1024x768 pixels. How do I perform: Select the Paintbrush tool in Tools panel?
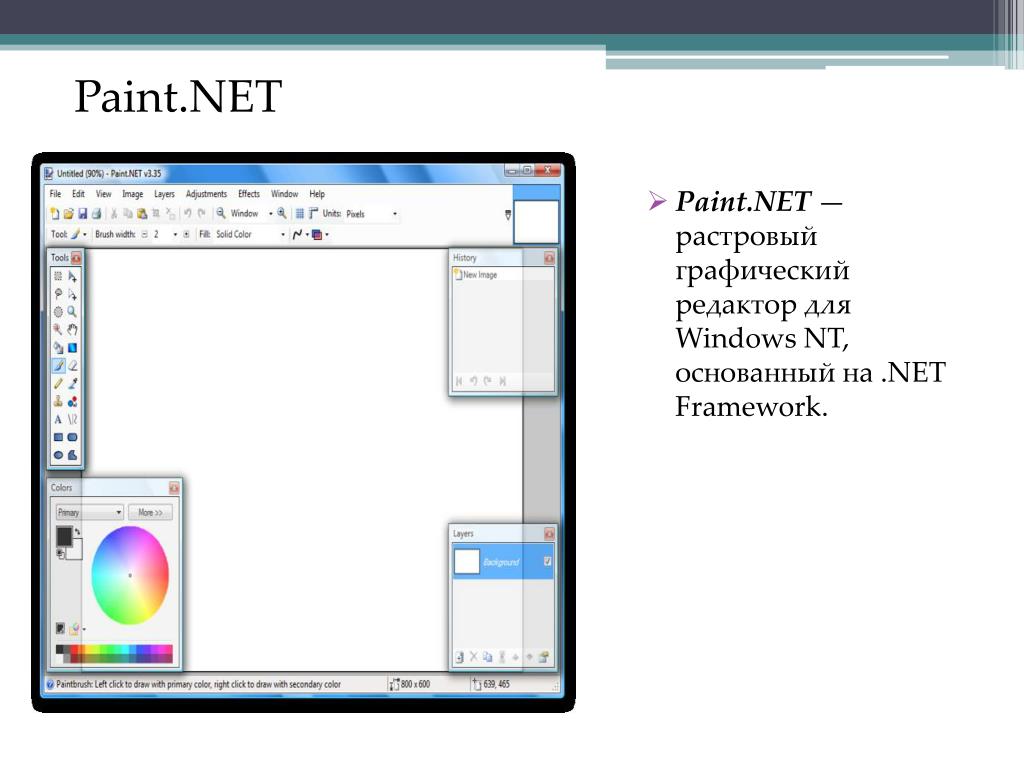click(x=58, y=366)
